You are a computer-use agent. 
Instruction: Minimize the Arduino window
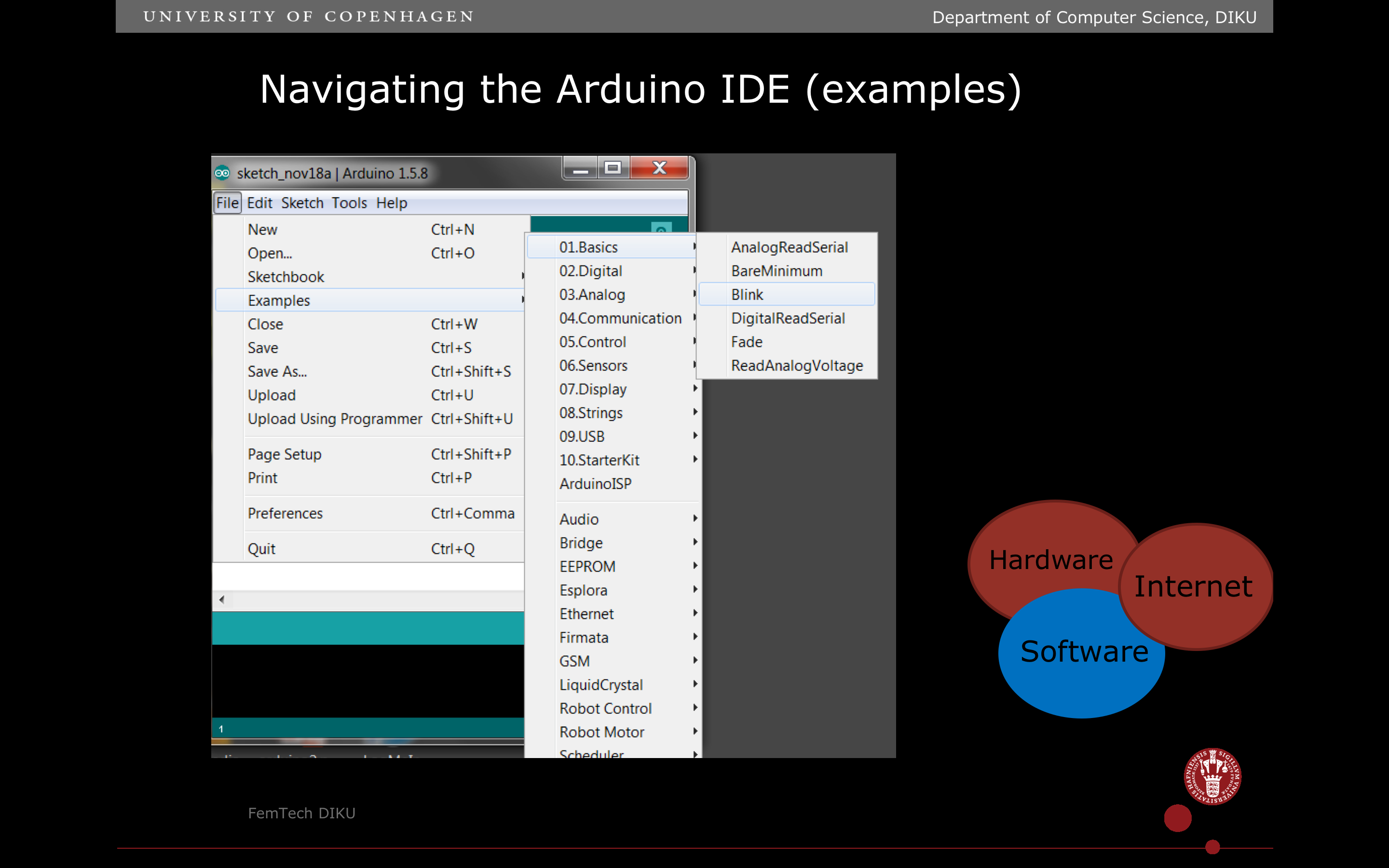[x=580, y=168]
